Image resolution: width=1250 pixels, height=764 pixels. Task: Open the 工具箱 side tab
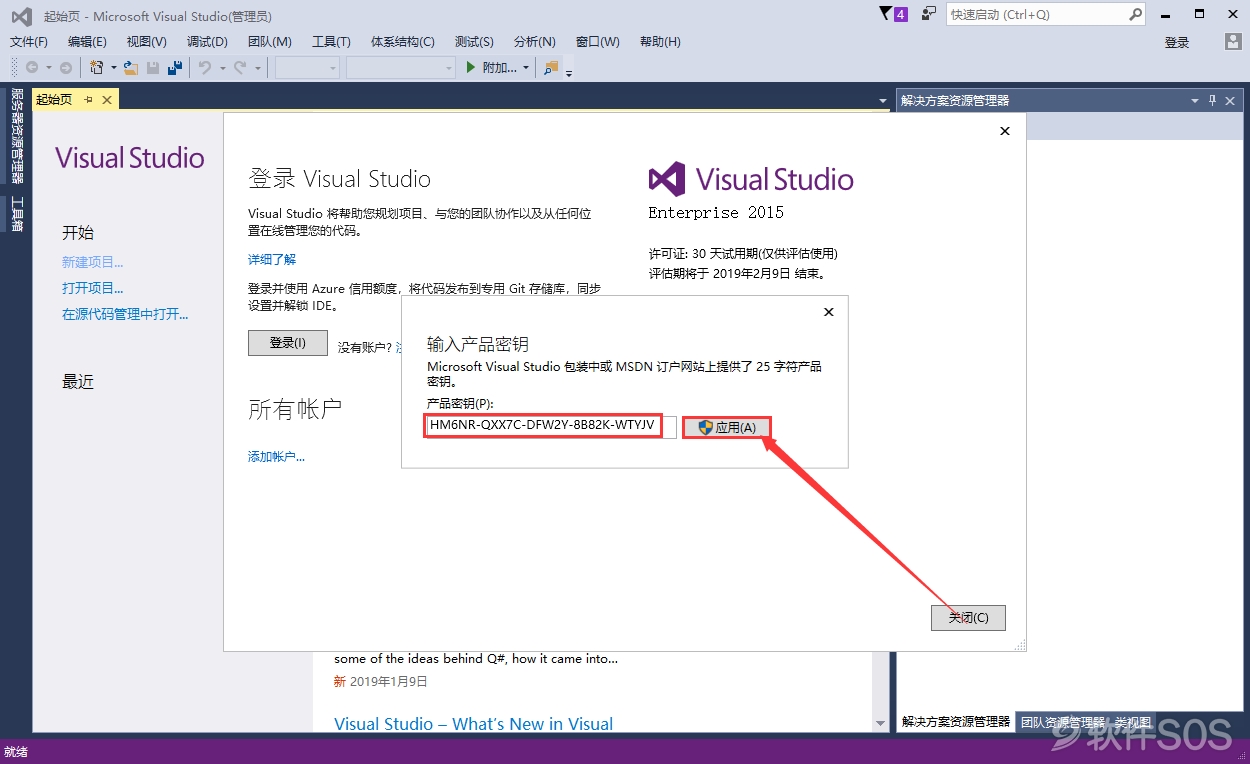pos(17,213)
